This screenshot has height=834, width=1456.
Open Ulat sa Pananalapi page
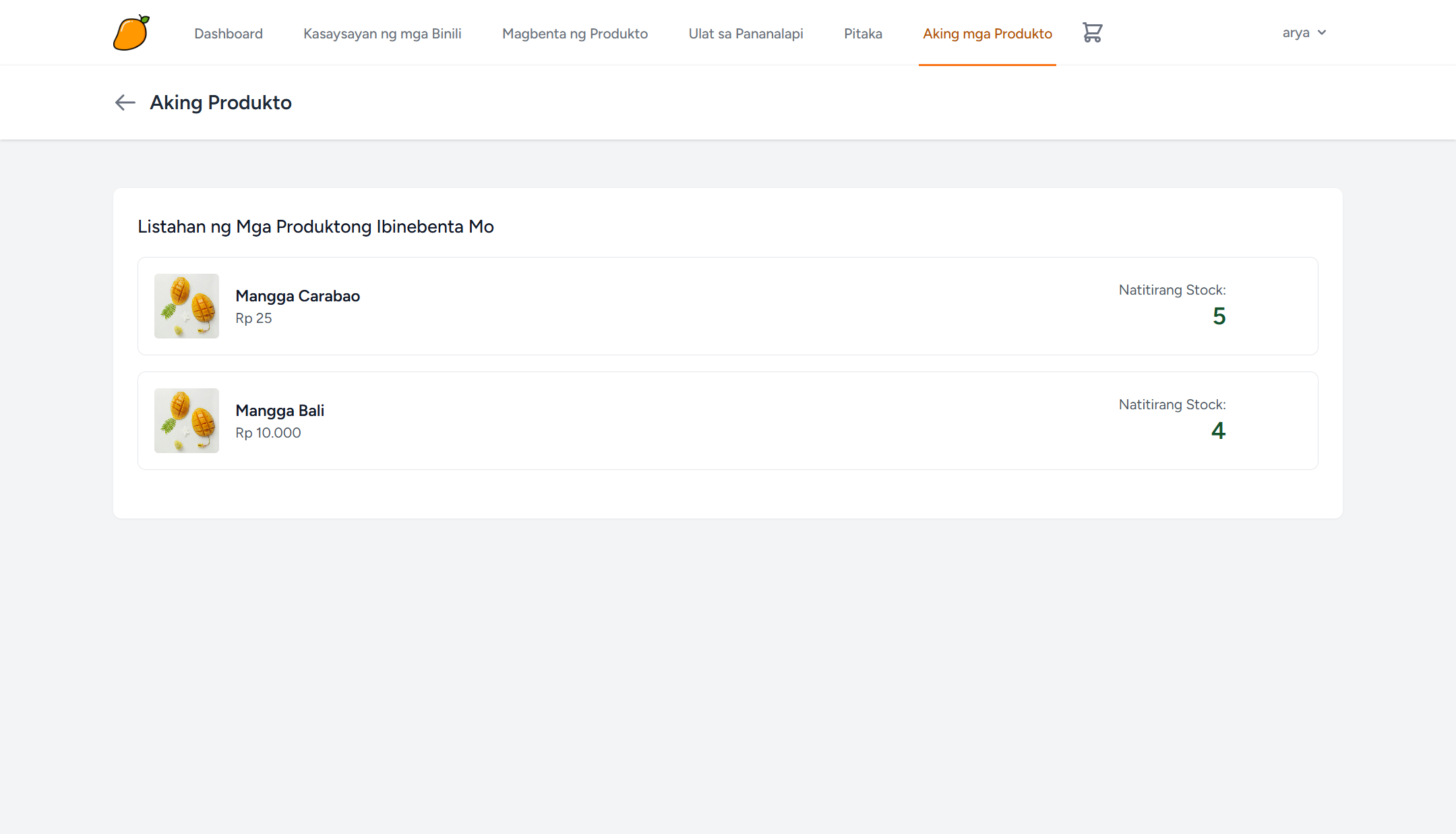coord(746,34)
